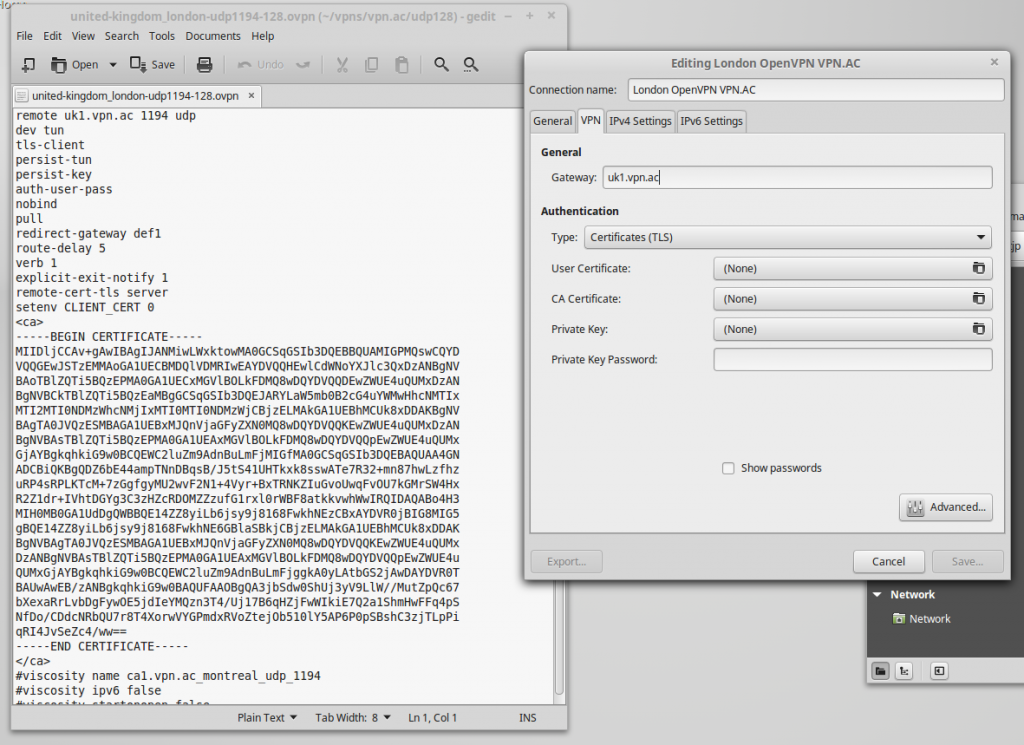Click the Redo arrow icon
The image size is (1024, 745).
pyautogui.click(x=303, y=65)
